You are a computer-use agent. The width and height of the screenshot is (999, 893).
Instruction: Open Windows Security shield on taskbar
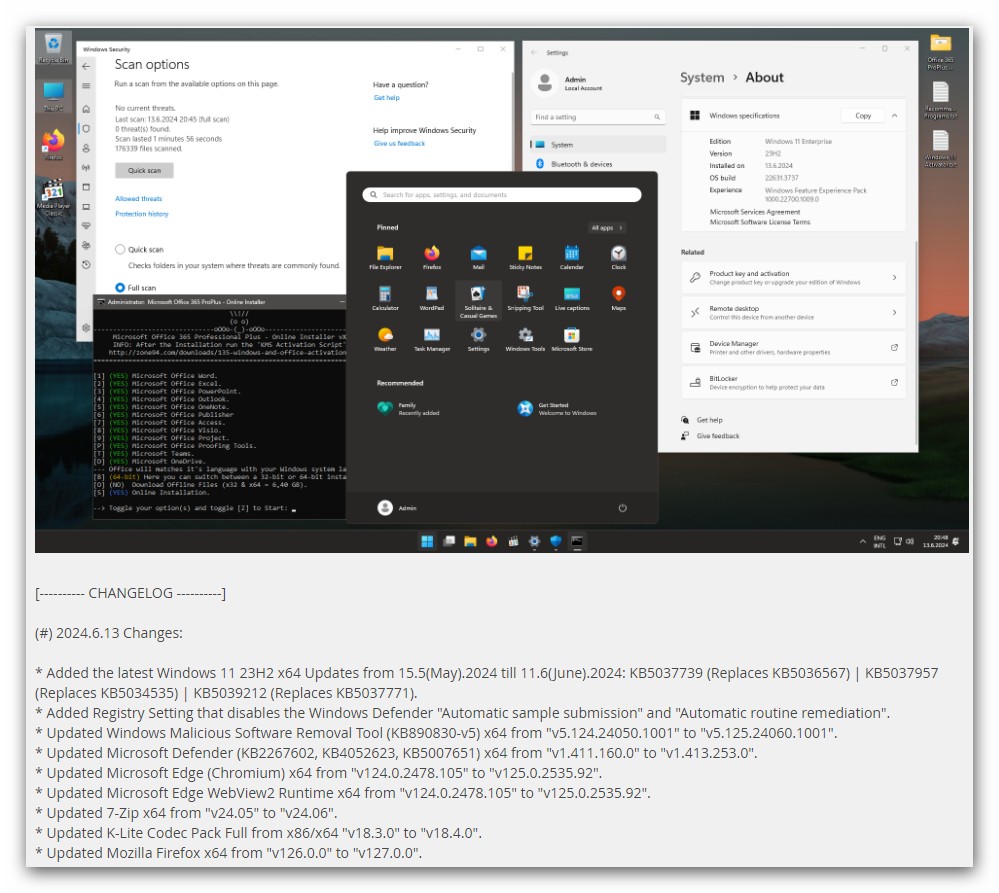tap(556, 541)
